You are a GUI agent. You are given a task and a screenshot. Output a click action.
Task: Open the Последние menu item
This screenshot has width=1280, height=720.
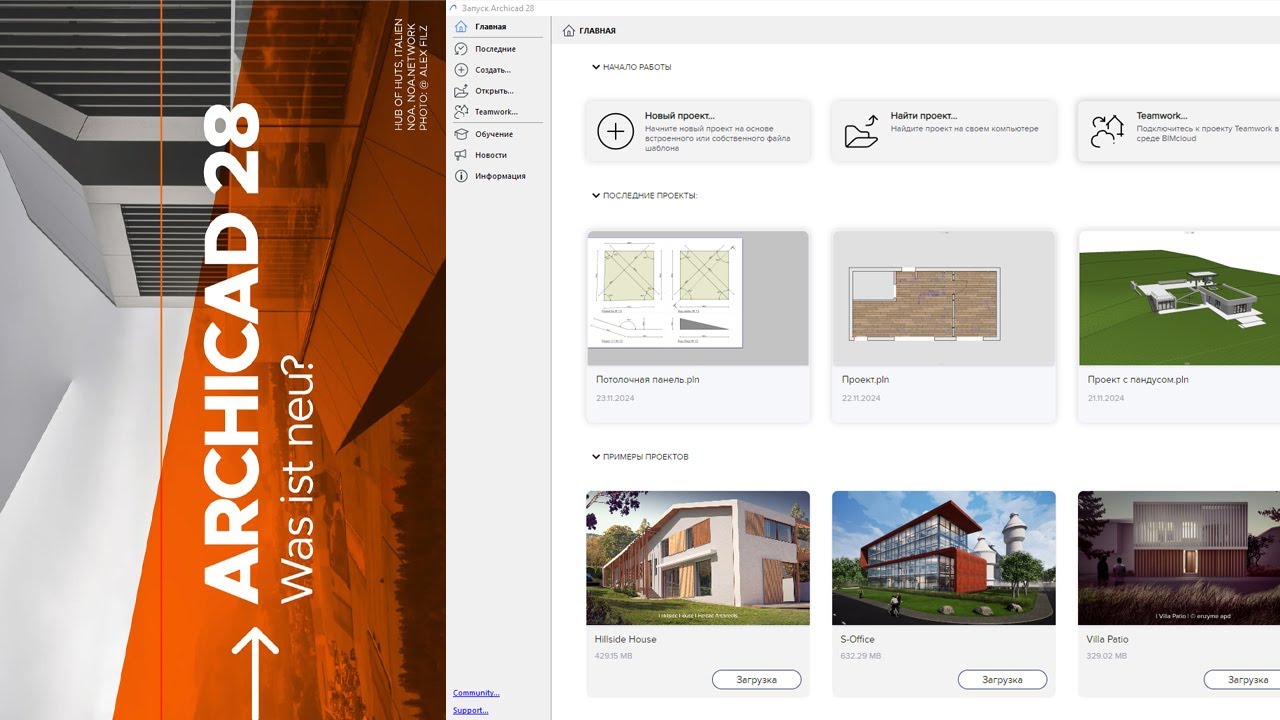click(498, 49)
